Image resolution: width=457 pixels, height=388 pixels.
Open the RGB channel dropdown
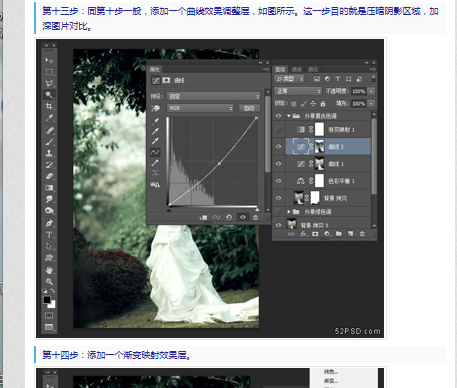coord(200,108)
